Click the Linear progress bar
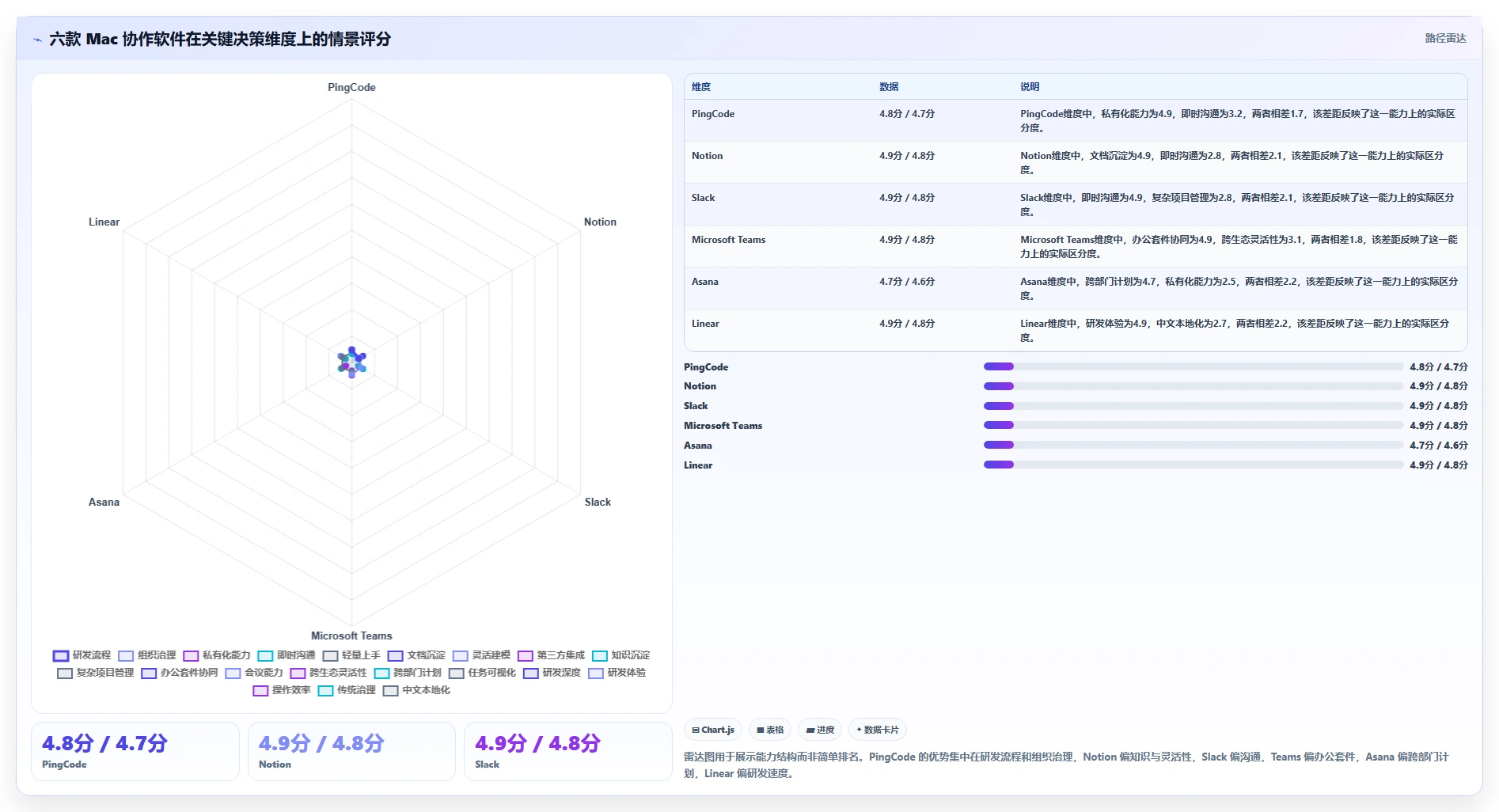This screenshot has width=1499, height=812. tap(1193, 465)
